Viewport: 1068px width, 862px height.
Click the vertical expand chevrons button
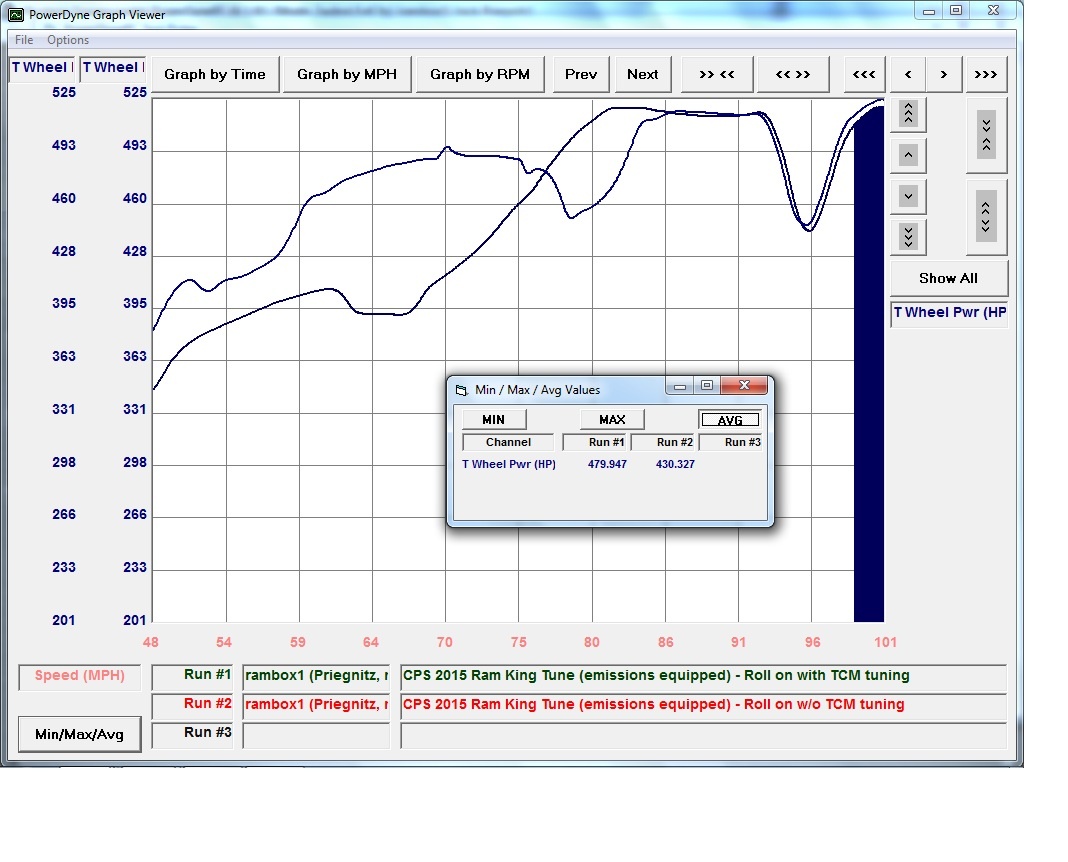point(986,216)
